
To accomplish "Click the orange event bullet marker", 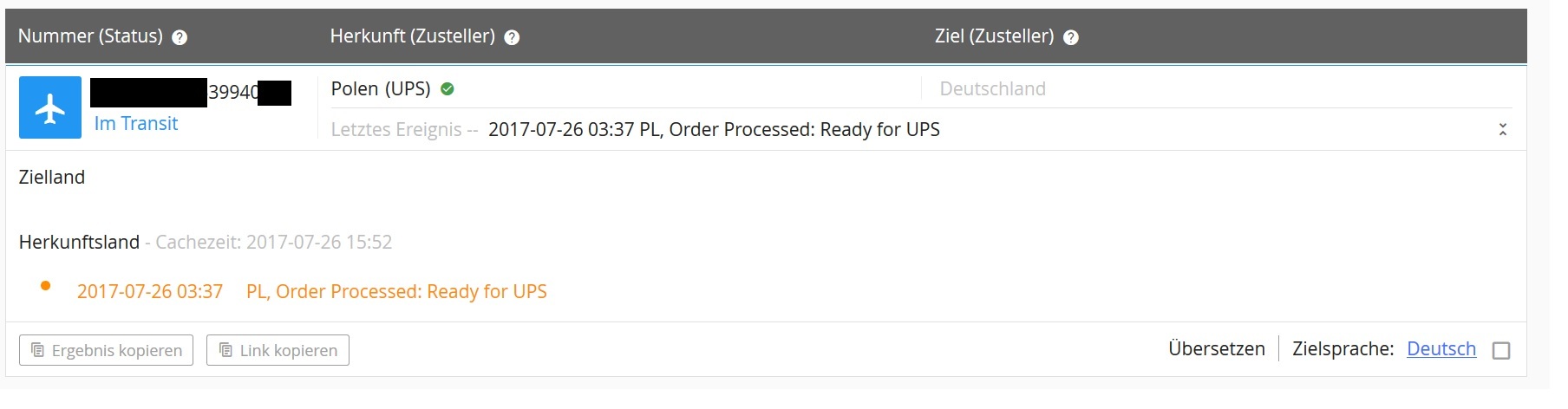I will 45,285.
